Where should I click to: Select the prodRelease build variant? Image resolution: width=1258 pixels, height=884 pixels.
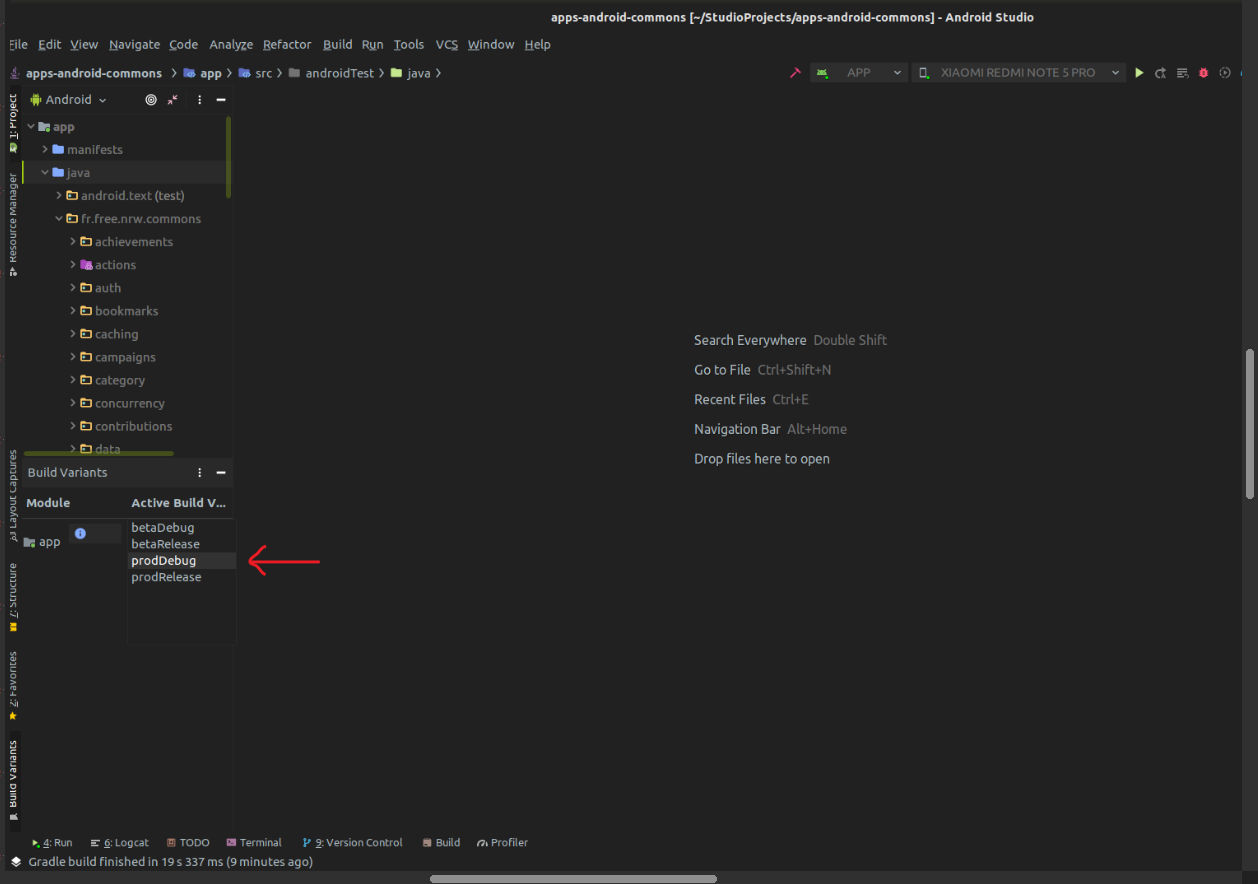[x=166, y=577]
